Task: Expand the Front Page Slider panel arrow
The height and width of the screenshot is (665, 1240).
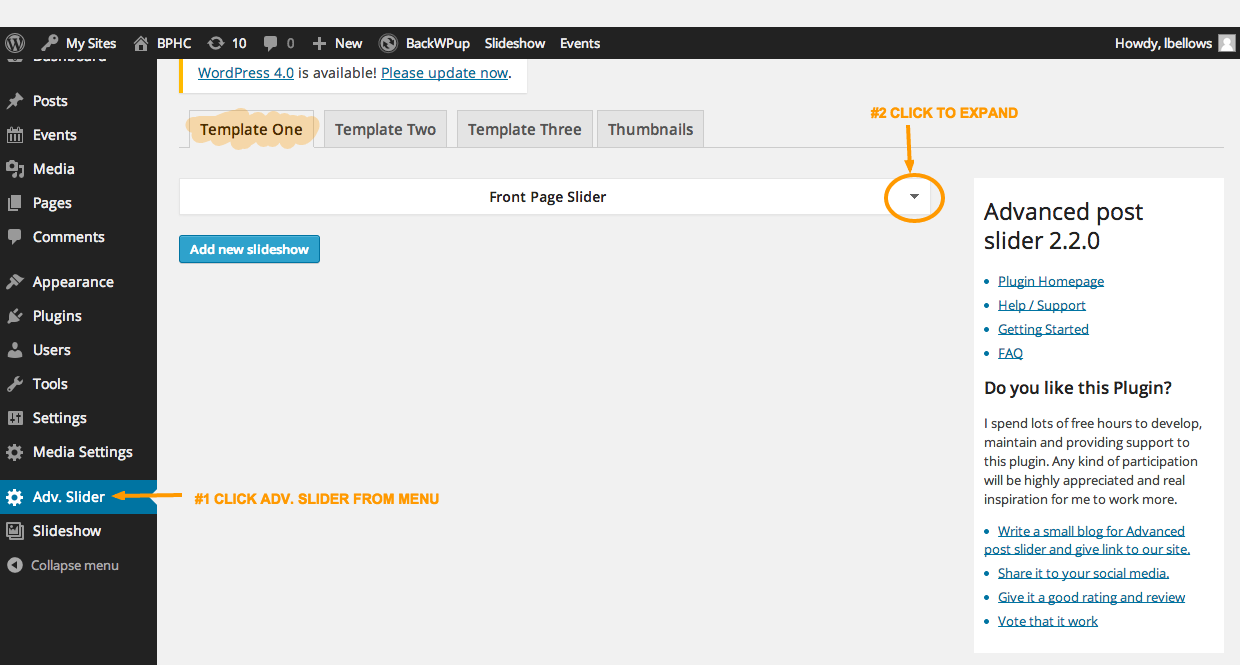Action: click(914, 197)
